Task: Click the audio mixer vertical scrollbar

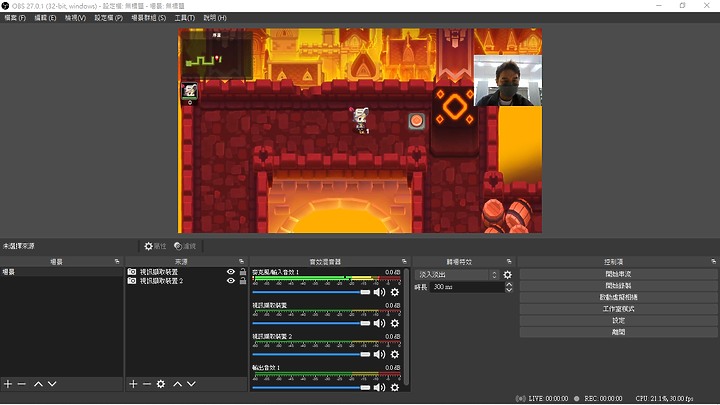Action: coord(406,327)
